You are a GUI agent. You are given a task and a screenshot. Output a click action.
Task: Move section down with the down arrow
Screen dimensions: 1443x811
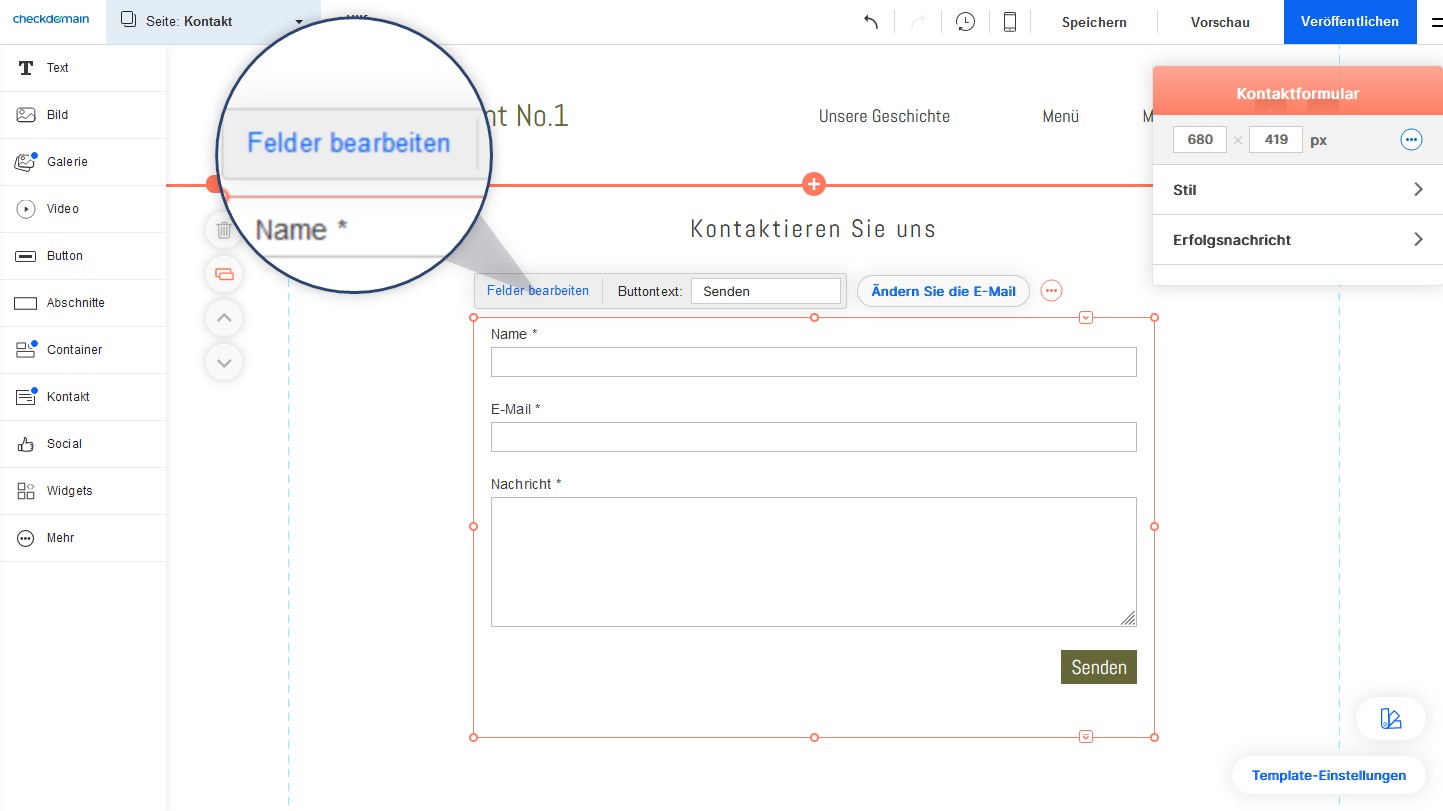[224, 362]
